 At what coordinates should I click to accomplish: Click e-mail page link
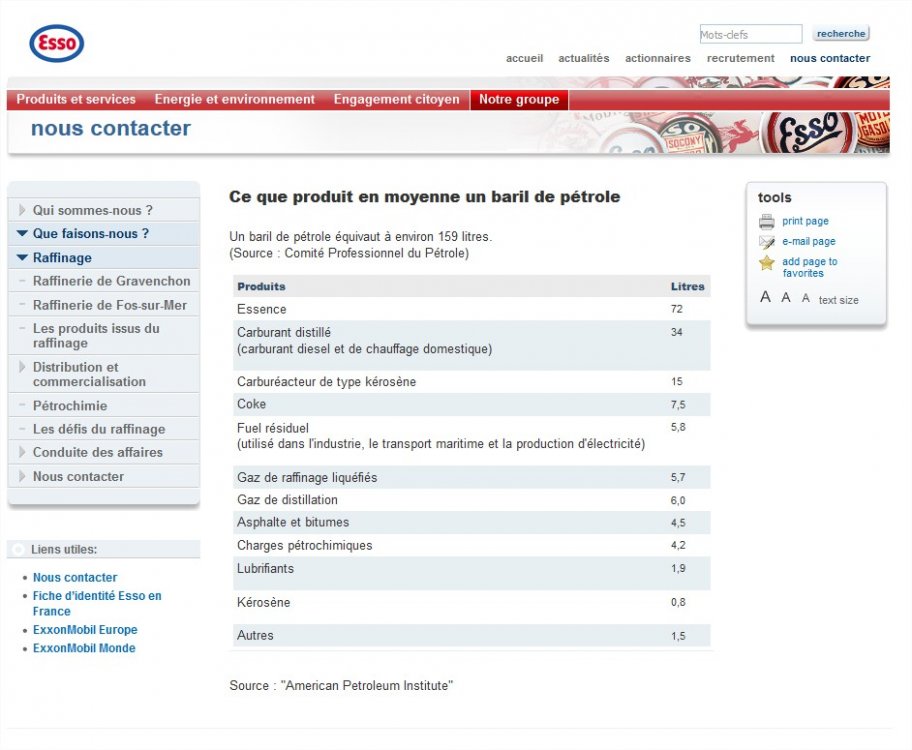[808, 241]
